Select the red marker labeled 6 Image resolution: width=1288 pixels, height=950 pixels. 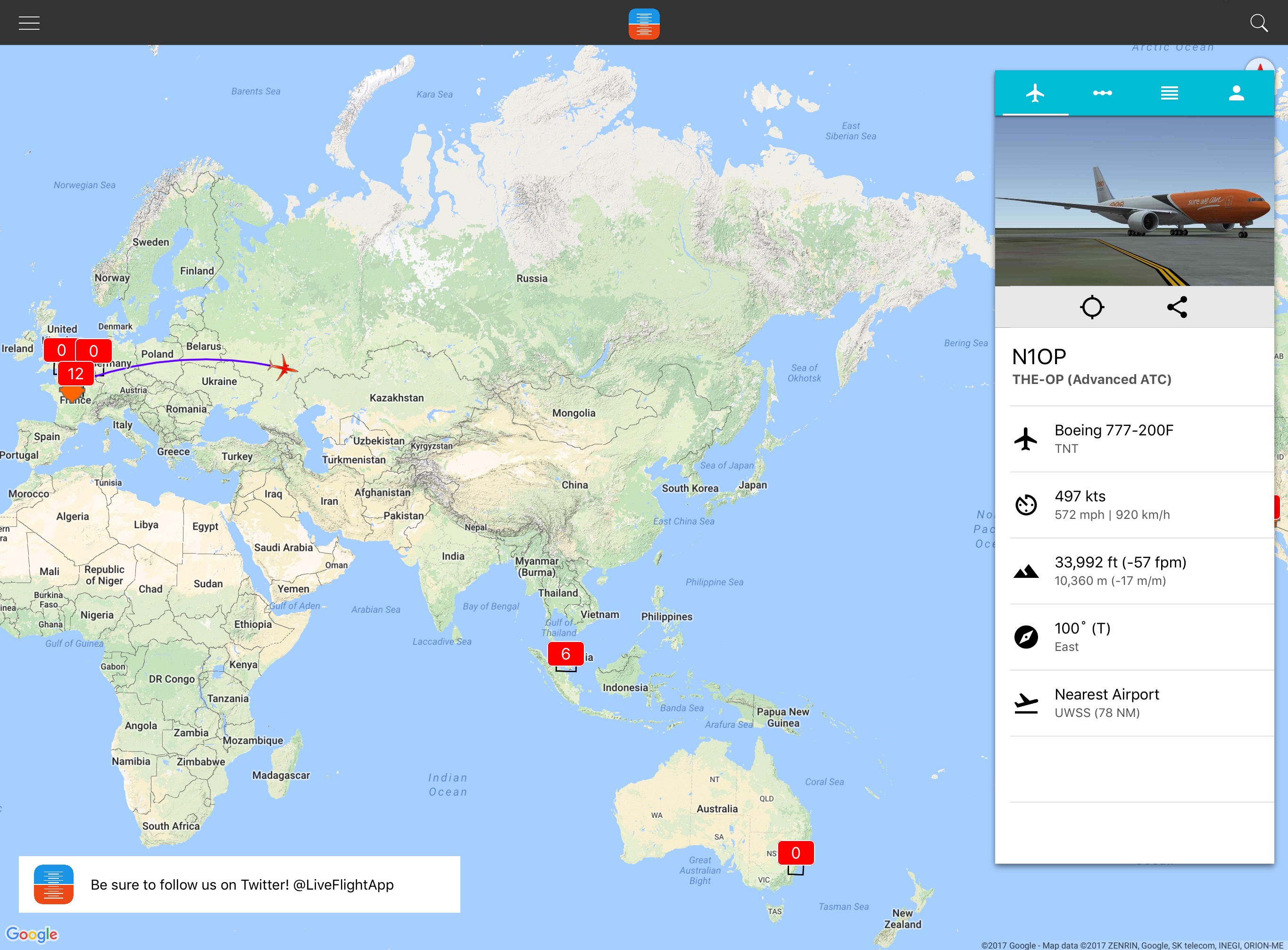(565, 654)
